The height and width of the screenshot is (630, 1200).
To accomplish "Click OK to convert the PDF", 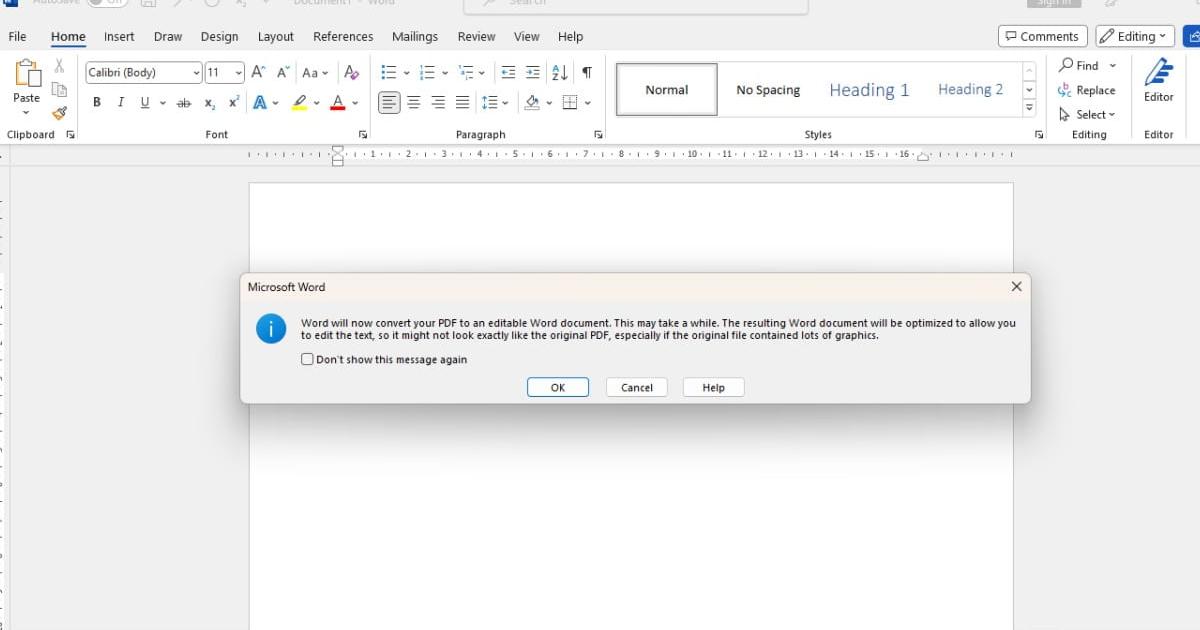I will click(557, 387).
